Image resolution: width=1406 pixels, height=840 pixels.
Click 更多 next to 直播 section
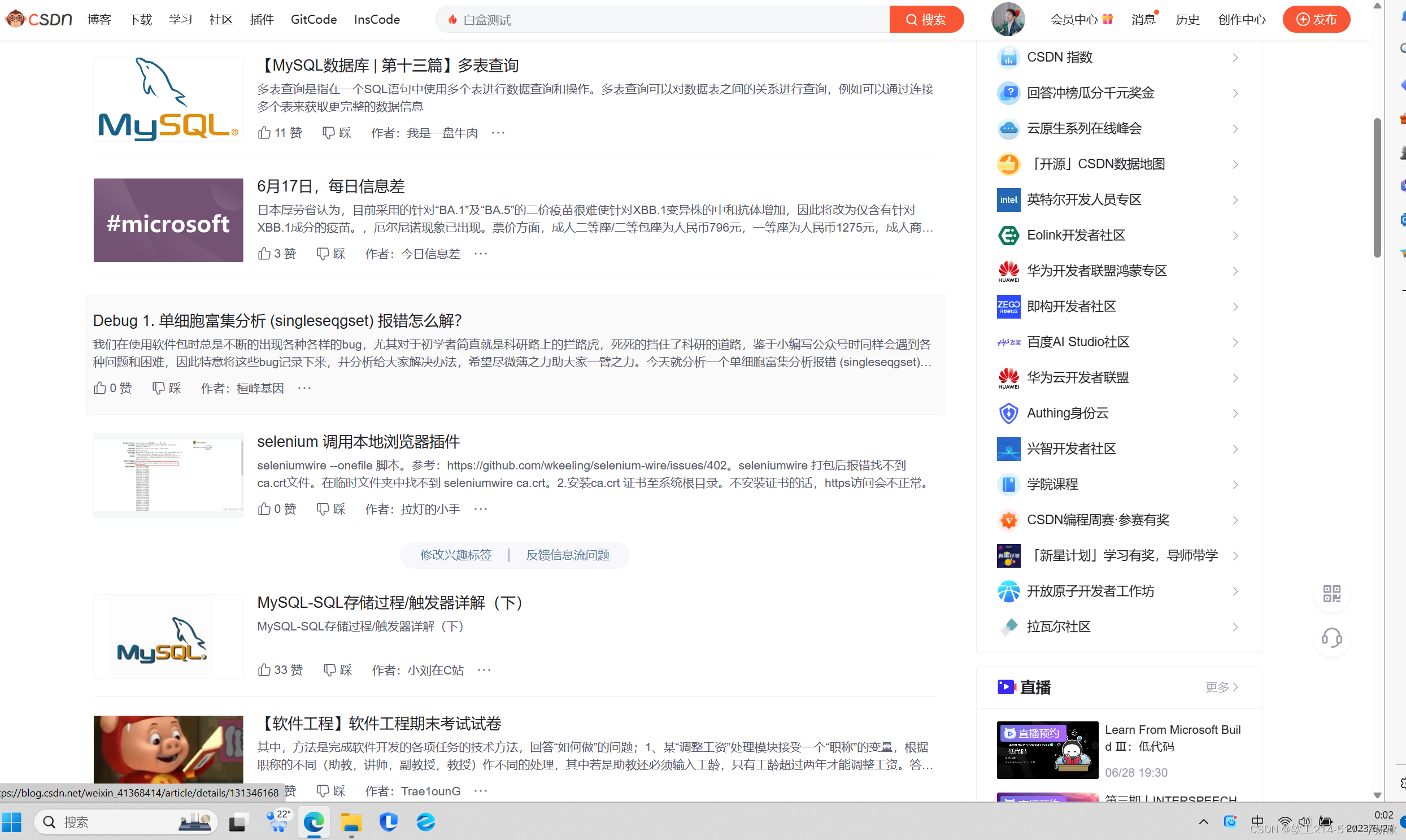point(1221,687)
